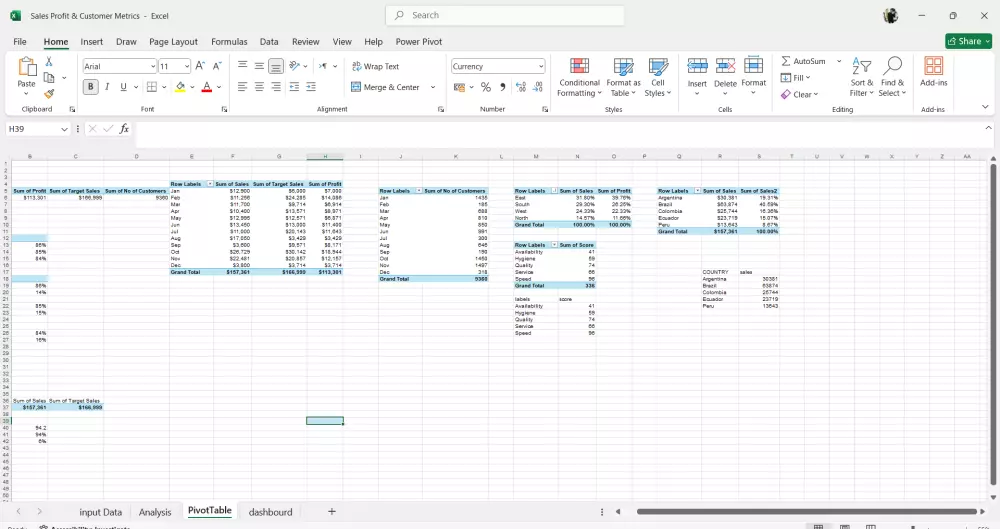This screenshot has width=1000, height=529.
Task: Open Cell Styles gallery
Action: [x=658, y=77]
